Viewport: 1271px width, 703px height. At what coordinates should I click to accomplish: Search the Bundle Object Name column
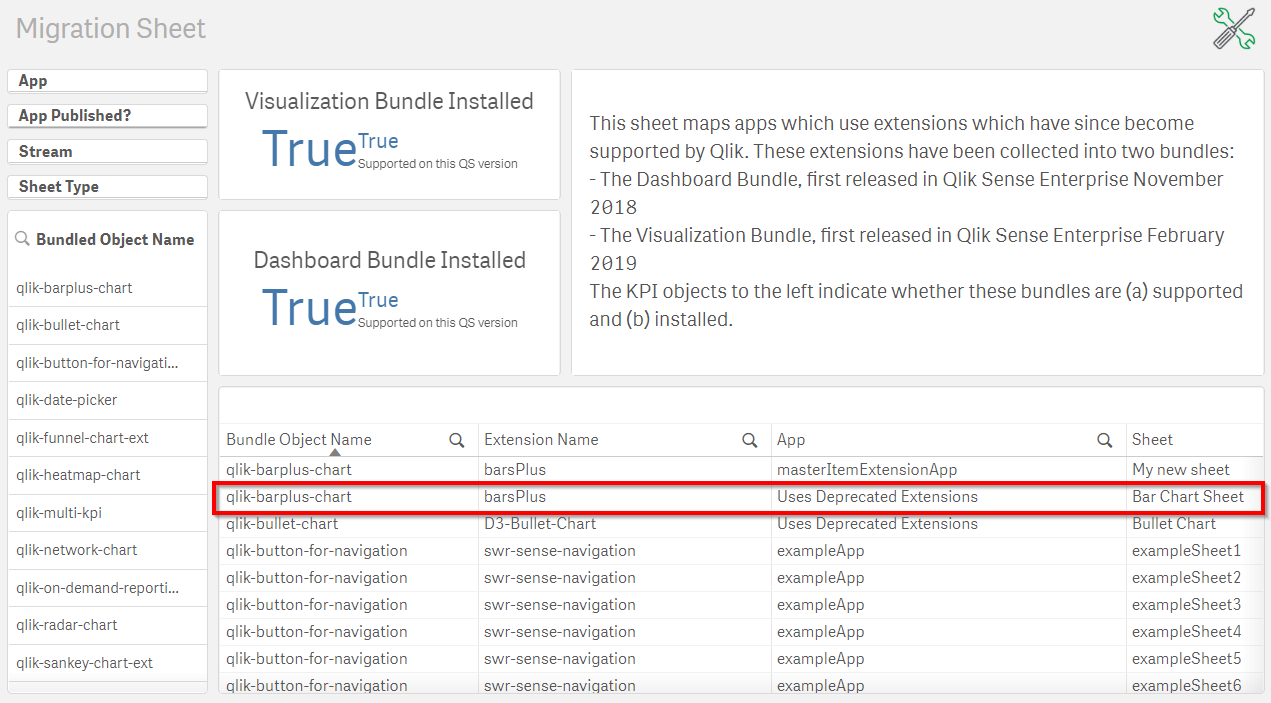click(457, 440)
